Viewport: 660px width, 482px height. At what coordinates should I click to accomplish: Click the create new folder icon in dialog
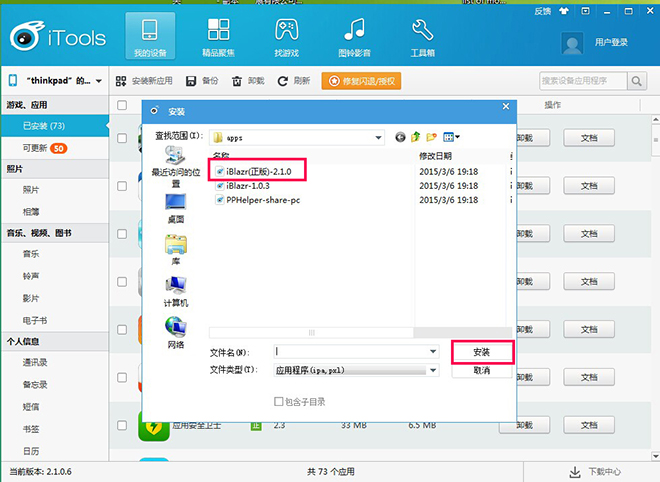pyautogui.click(x=431, y=137)
